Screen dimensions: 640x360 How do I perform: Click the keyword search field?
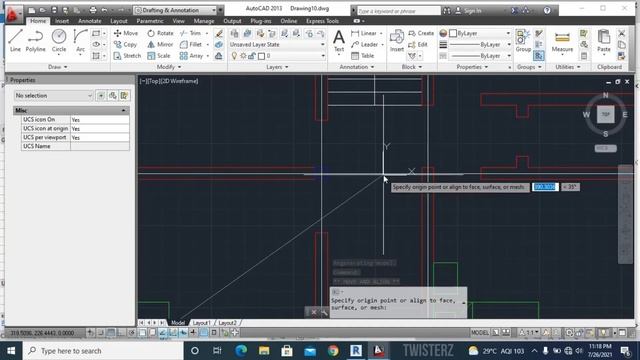[x=398, y=11]
